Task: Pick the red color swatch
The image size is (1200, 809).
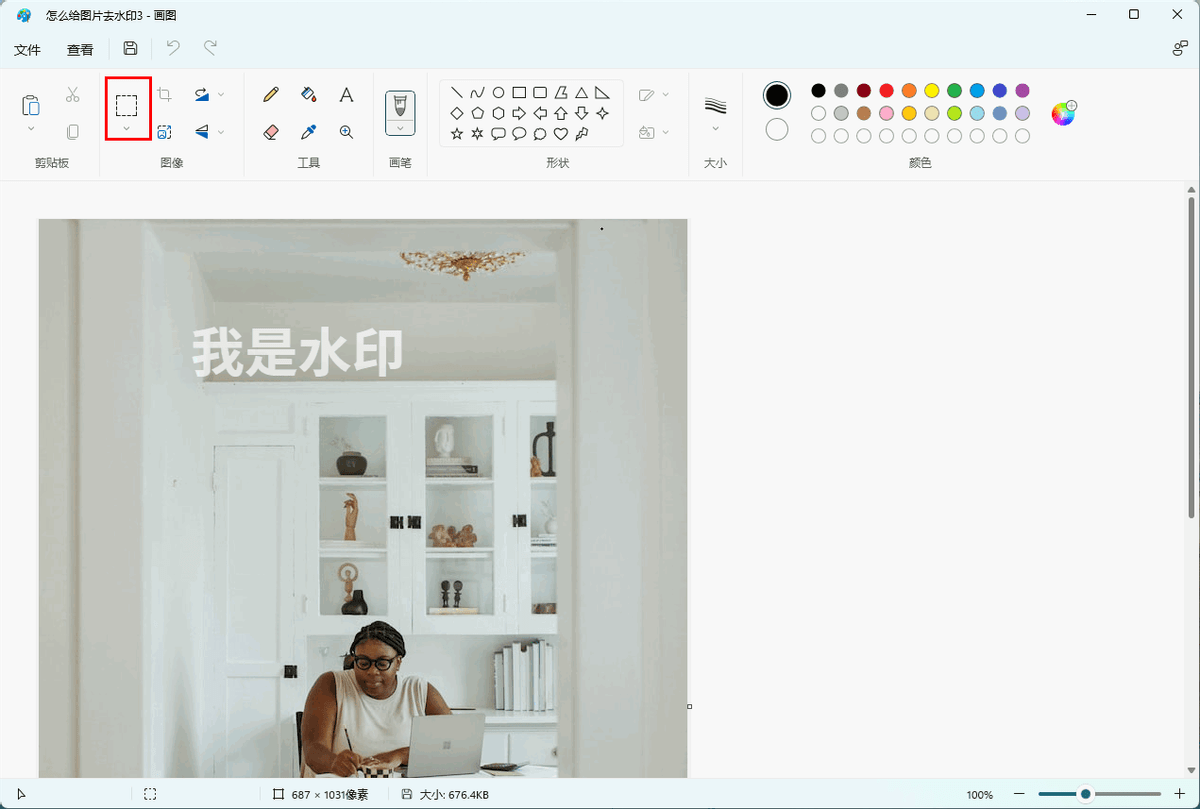Action: [x=886, y=91]
